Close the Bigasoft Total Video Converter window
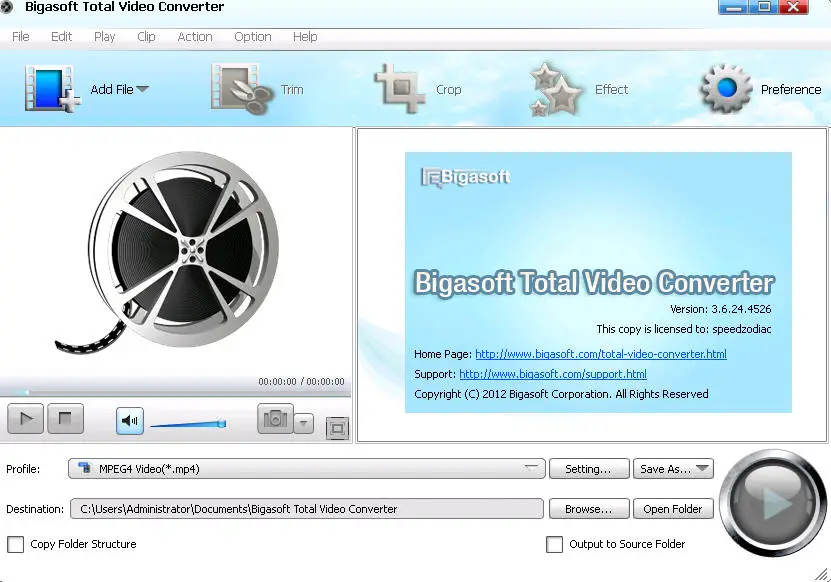This screenshot has width=831, height=582. point(794,7)
